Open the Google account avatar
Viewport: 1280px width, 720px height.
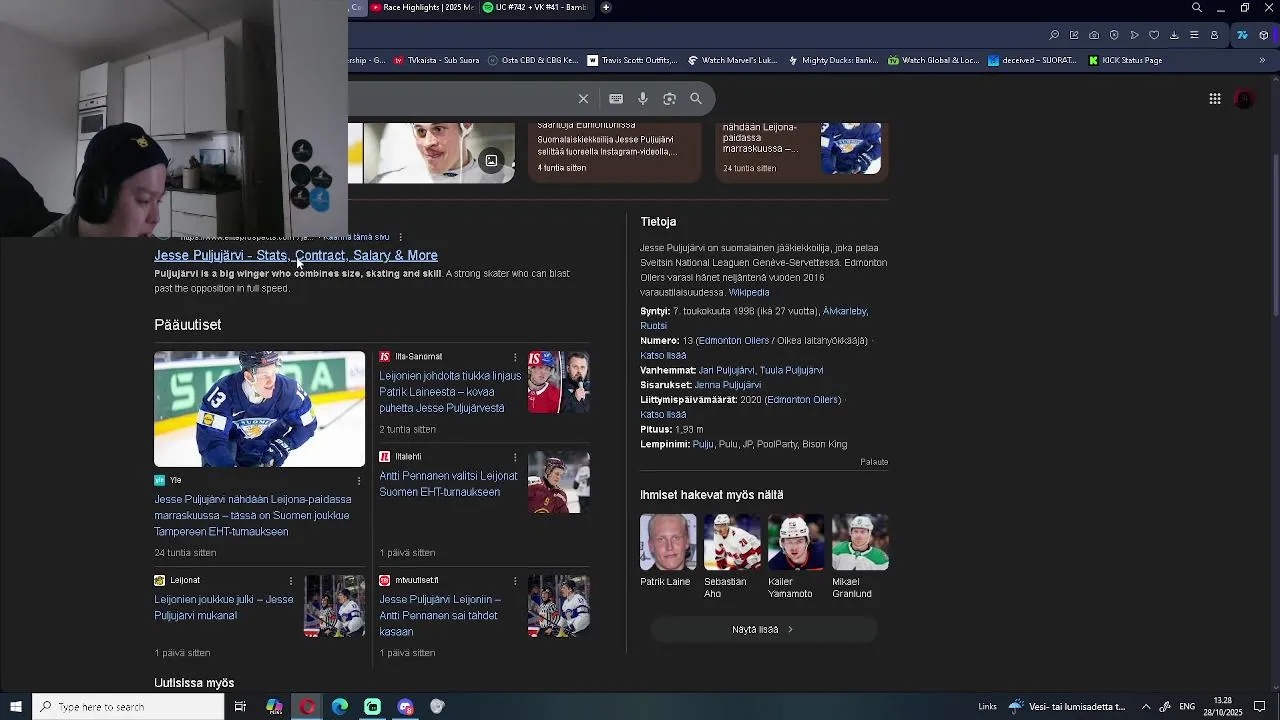[1245, 99]
